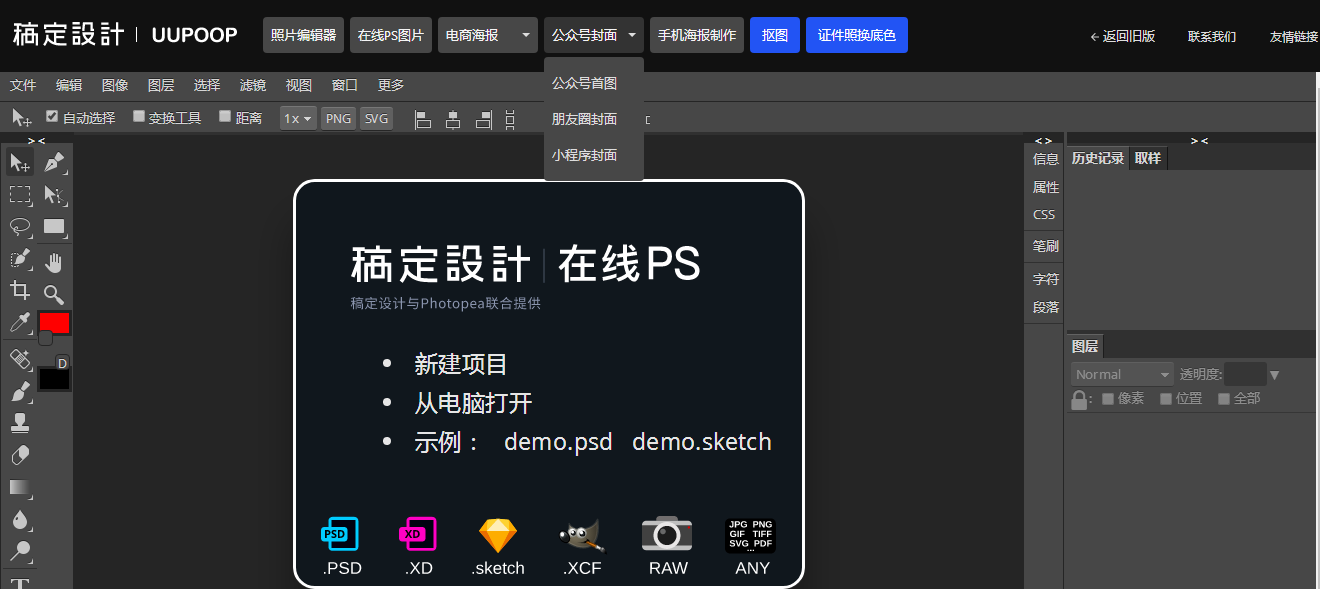This screenshot has width=1320, height=589.
Task: Export with the PNG button
Action: (339, 118)
